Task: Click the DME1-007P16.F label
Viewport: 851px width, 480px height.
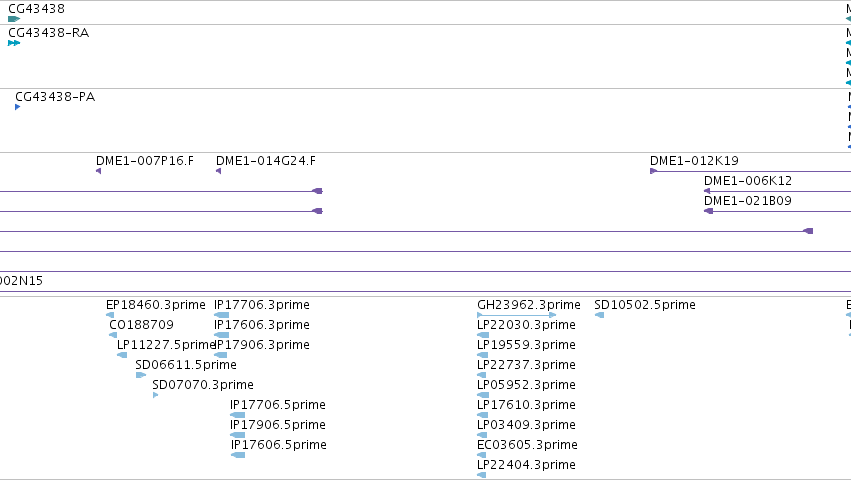Action: coord(145,161)
